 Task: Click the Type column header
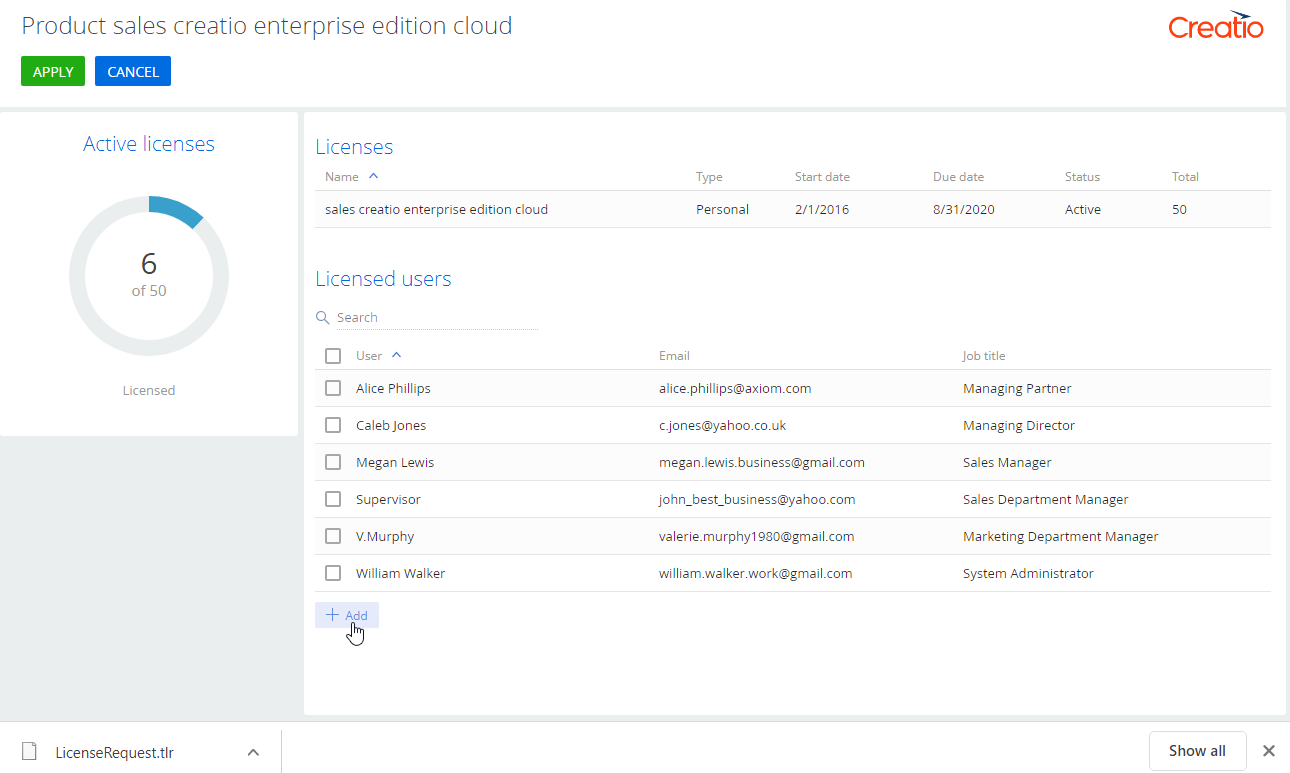pyautogui.click(x=709, y=177)
